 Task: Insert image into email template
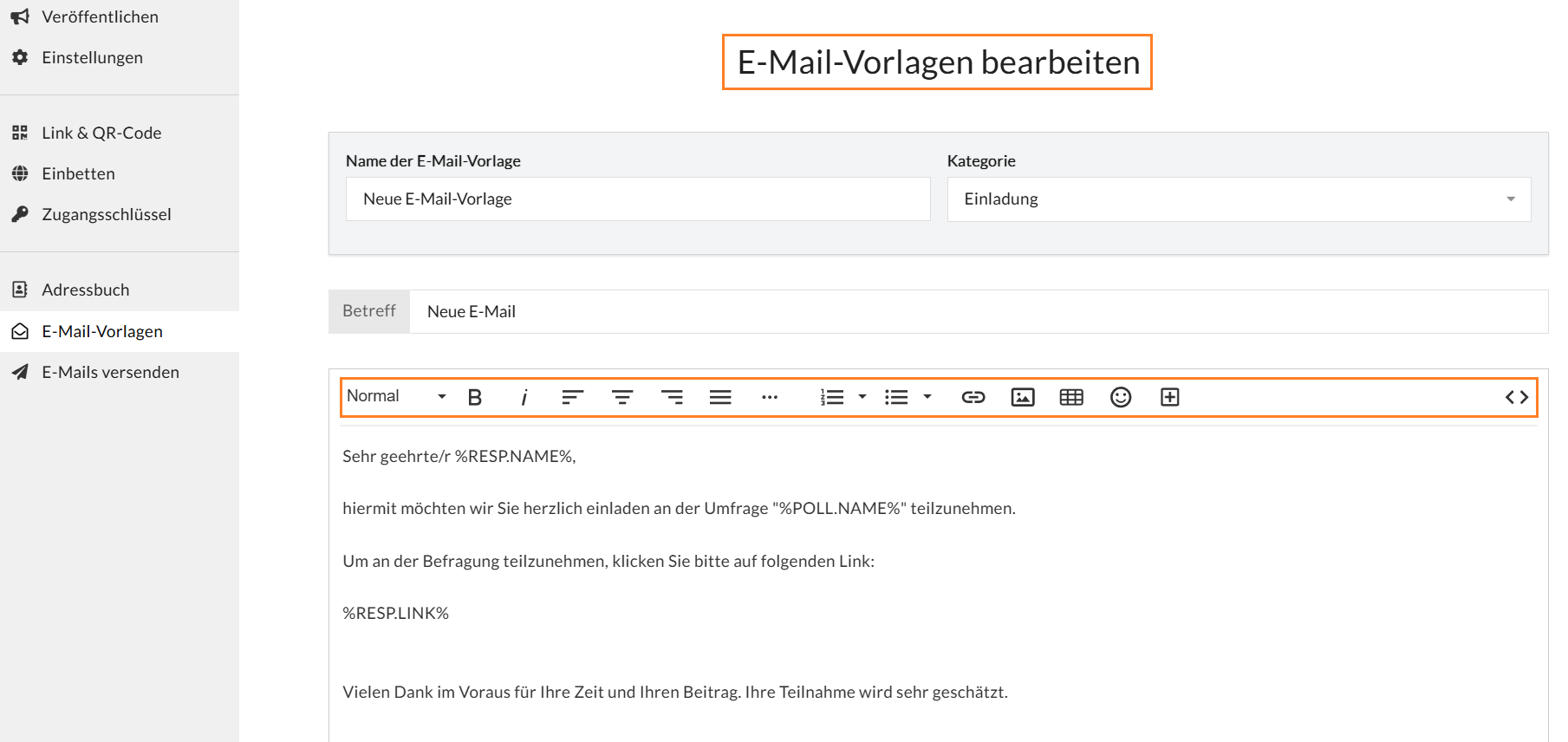(1023, 397)
